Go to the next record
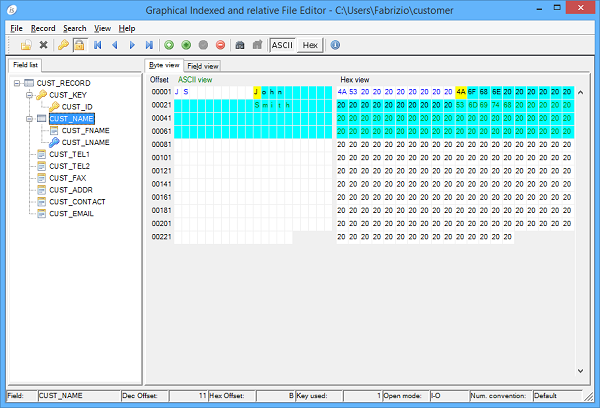This screenshot has width=600, height=408. click(132, 45)
